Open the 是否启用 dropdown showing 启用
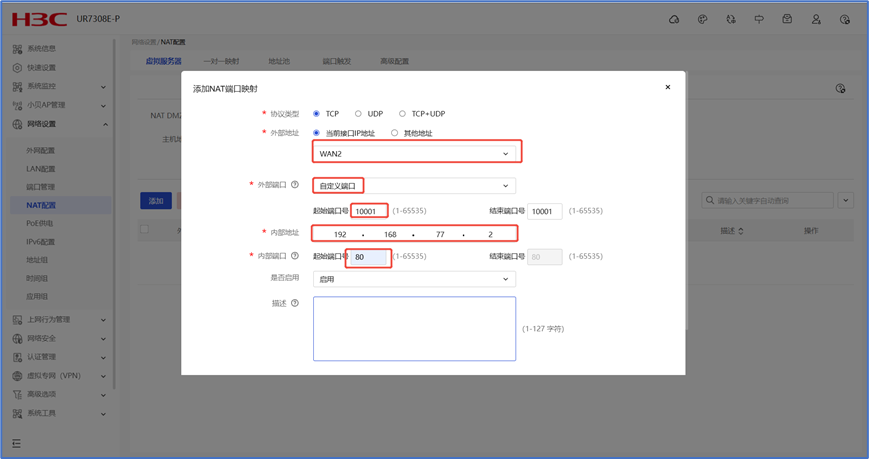Image resolution: width=869 pixels, height=459 pixels. tap(415, 279)
